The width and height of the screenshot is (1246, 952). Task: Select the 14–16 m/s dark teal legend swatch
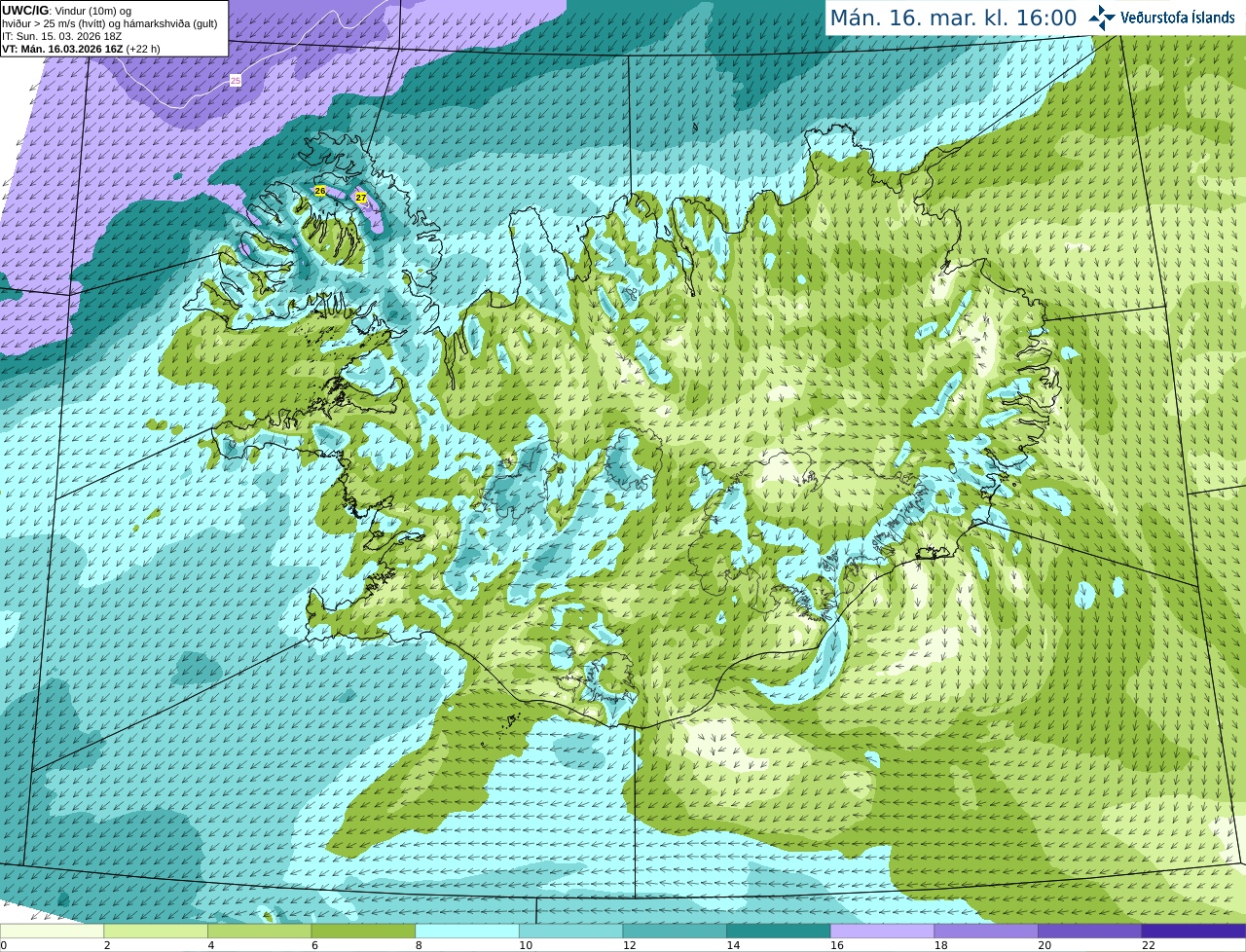(x=779, y=931)
